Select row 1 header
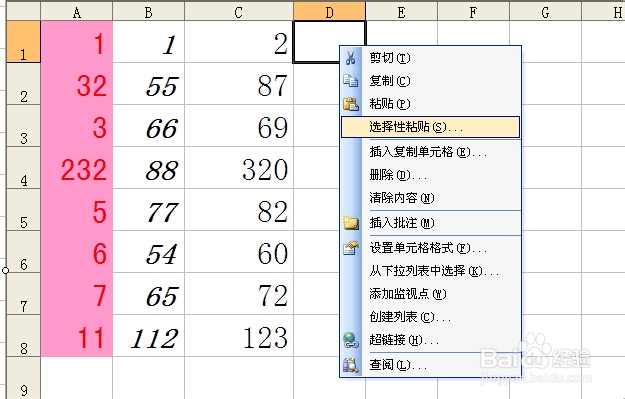625x399 pixels. point(24,42)
